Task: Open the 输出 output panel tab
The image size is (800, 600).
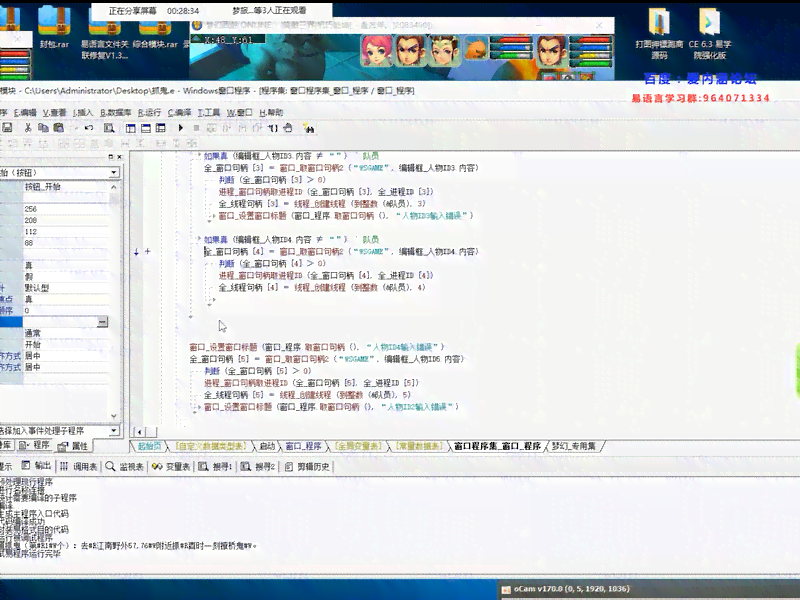Action: (x=37, y=466)
